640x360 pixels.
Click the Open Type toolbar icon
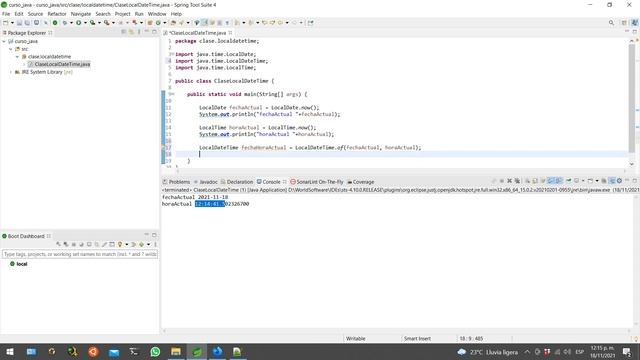pyautogui.click(x=173, y=23)
